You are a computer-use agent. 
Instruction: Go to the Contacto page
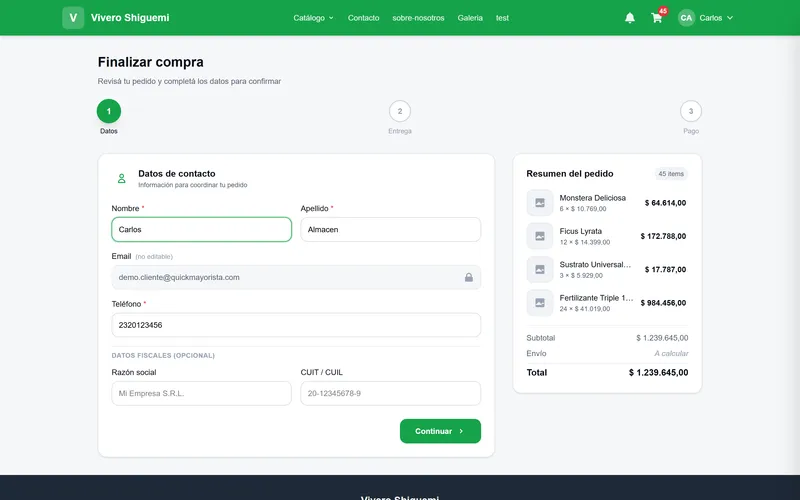[363, 18]
